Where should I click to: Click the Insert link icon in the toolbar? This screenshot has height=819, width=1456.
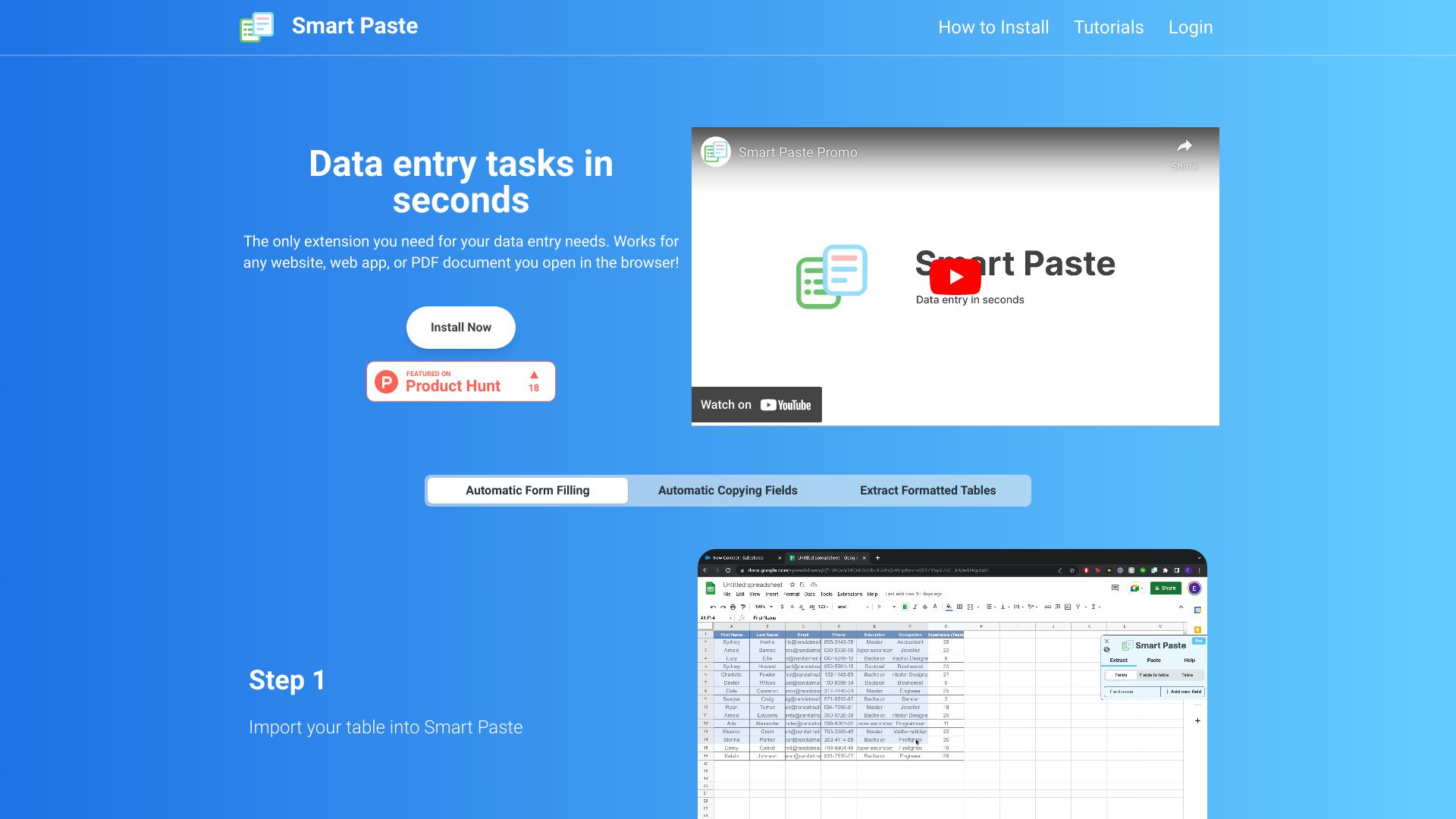tap(1048, 607)
